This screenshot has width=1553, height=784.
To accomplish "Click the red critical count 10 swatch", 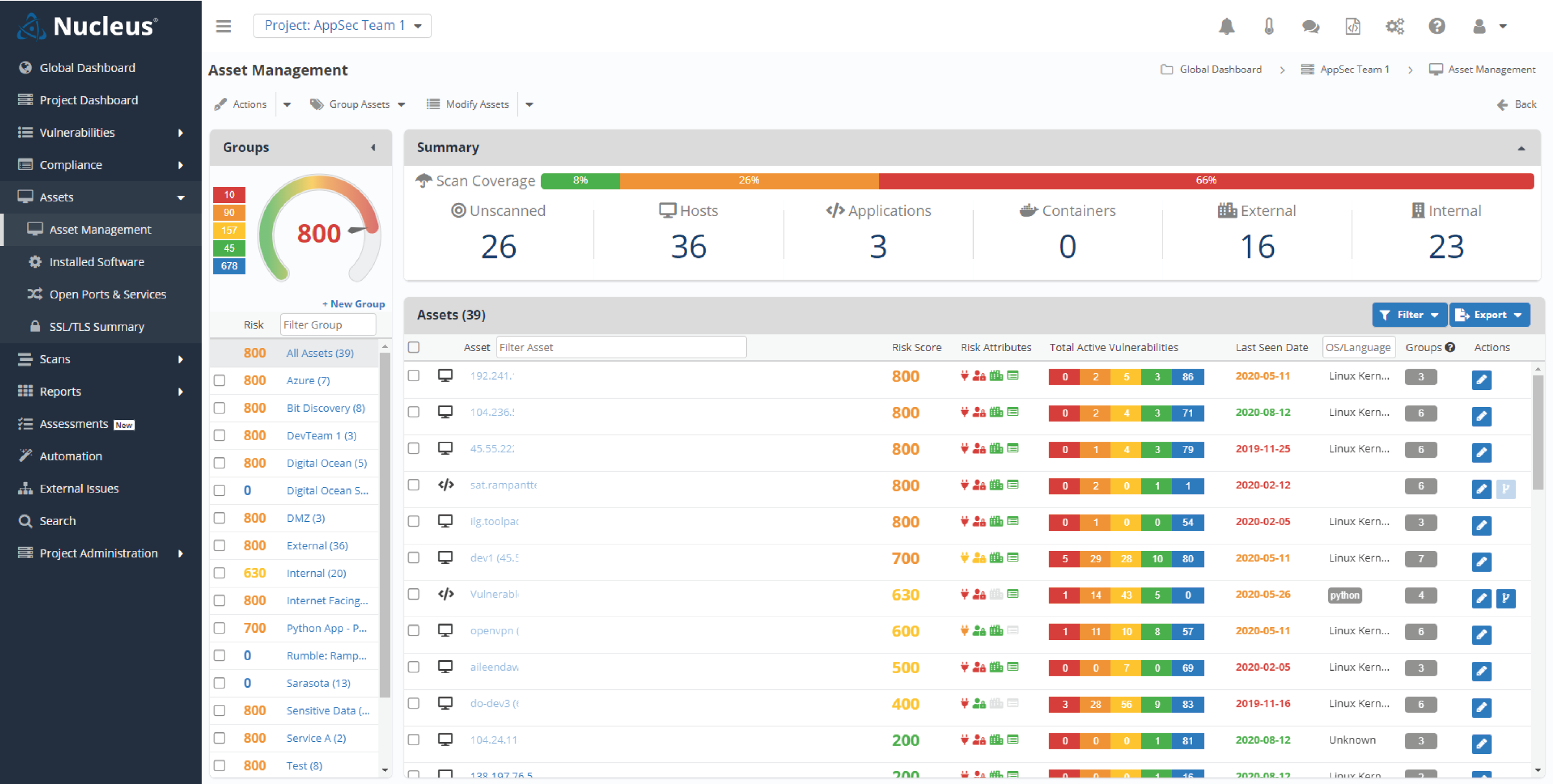I will pyautogui.click(x=229, y=195).
